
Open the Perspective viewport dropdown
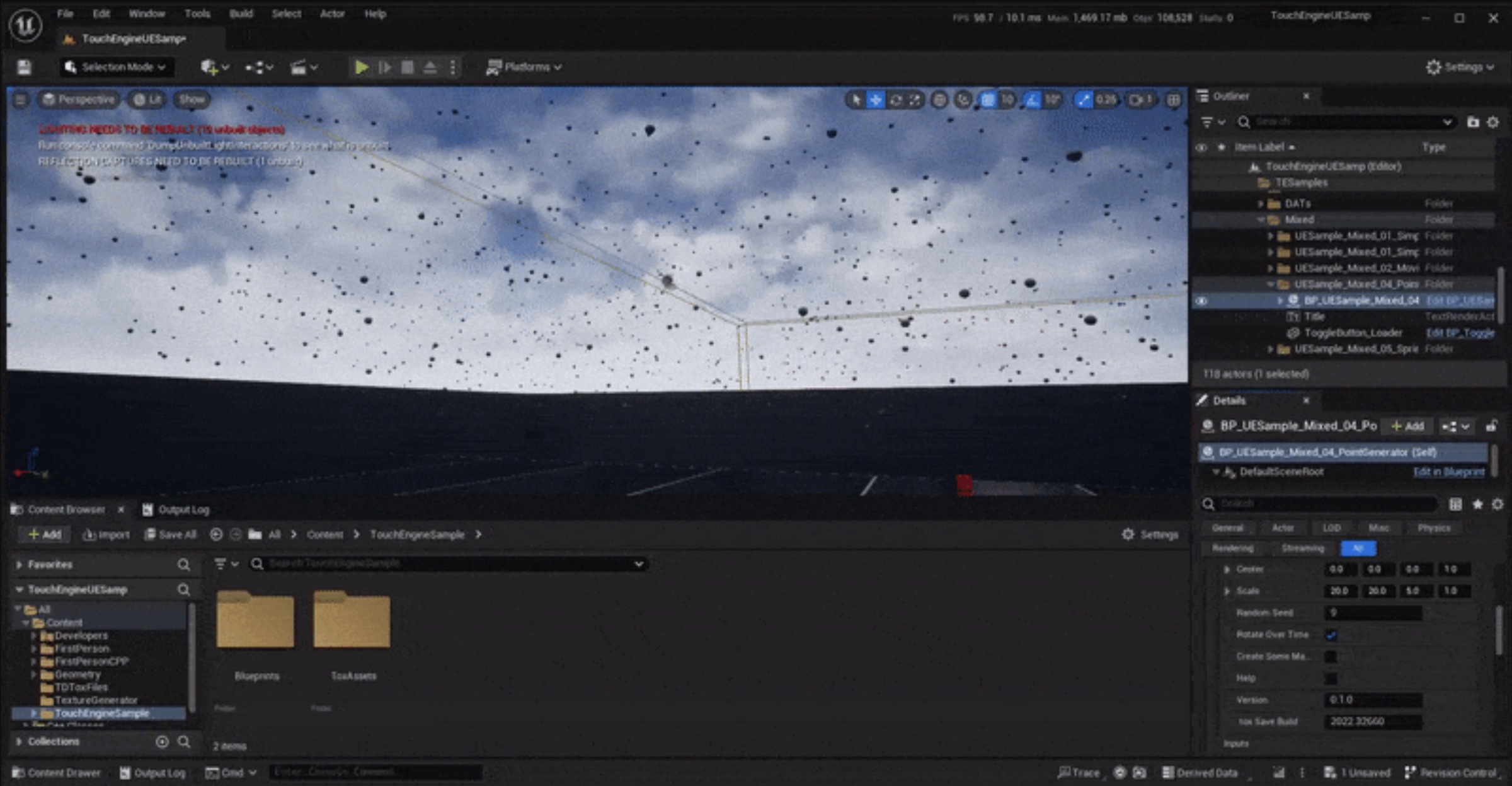(x=78, y=100)
